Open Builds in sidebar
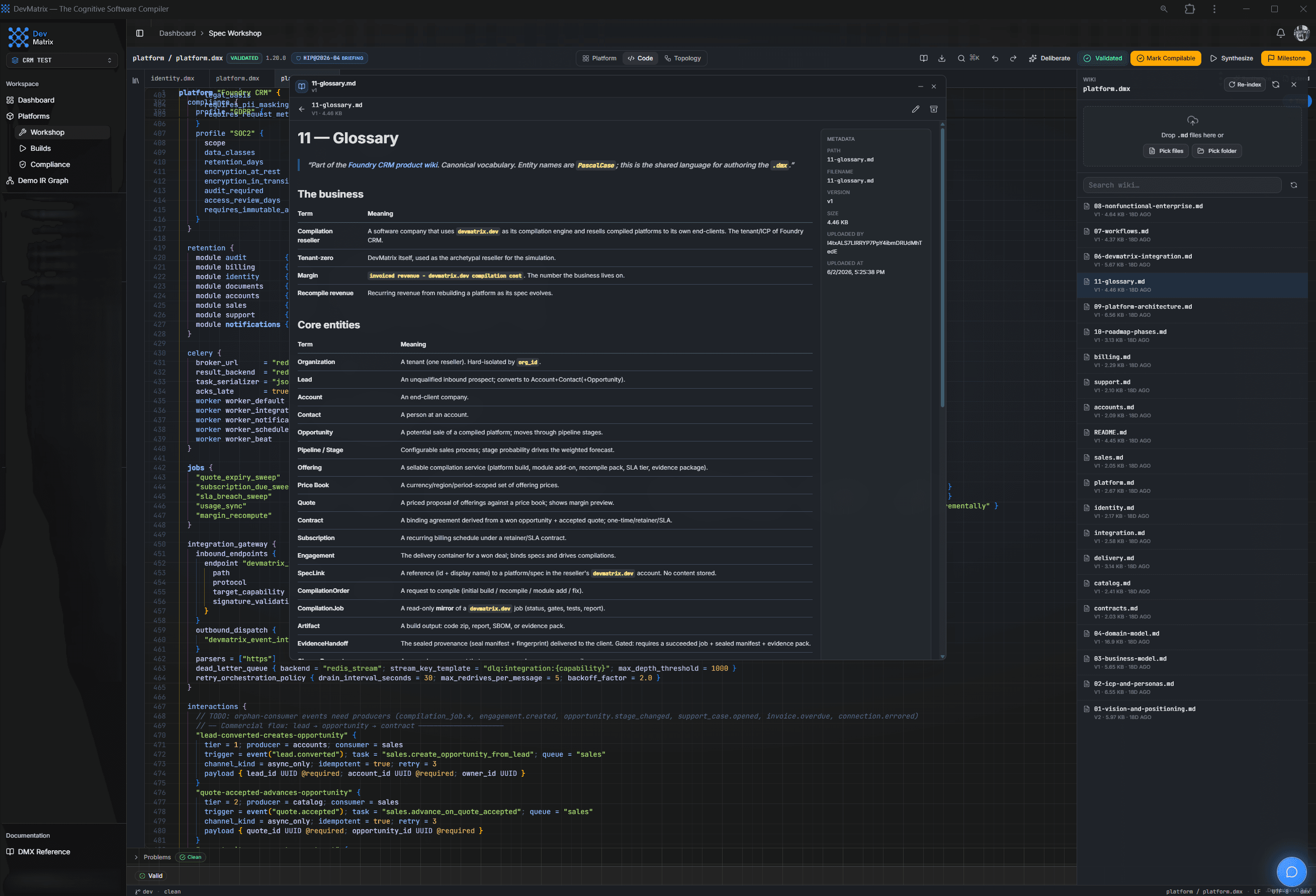This screenshot has height=896, width=1316. click(x=41, y=148)
